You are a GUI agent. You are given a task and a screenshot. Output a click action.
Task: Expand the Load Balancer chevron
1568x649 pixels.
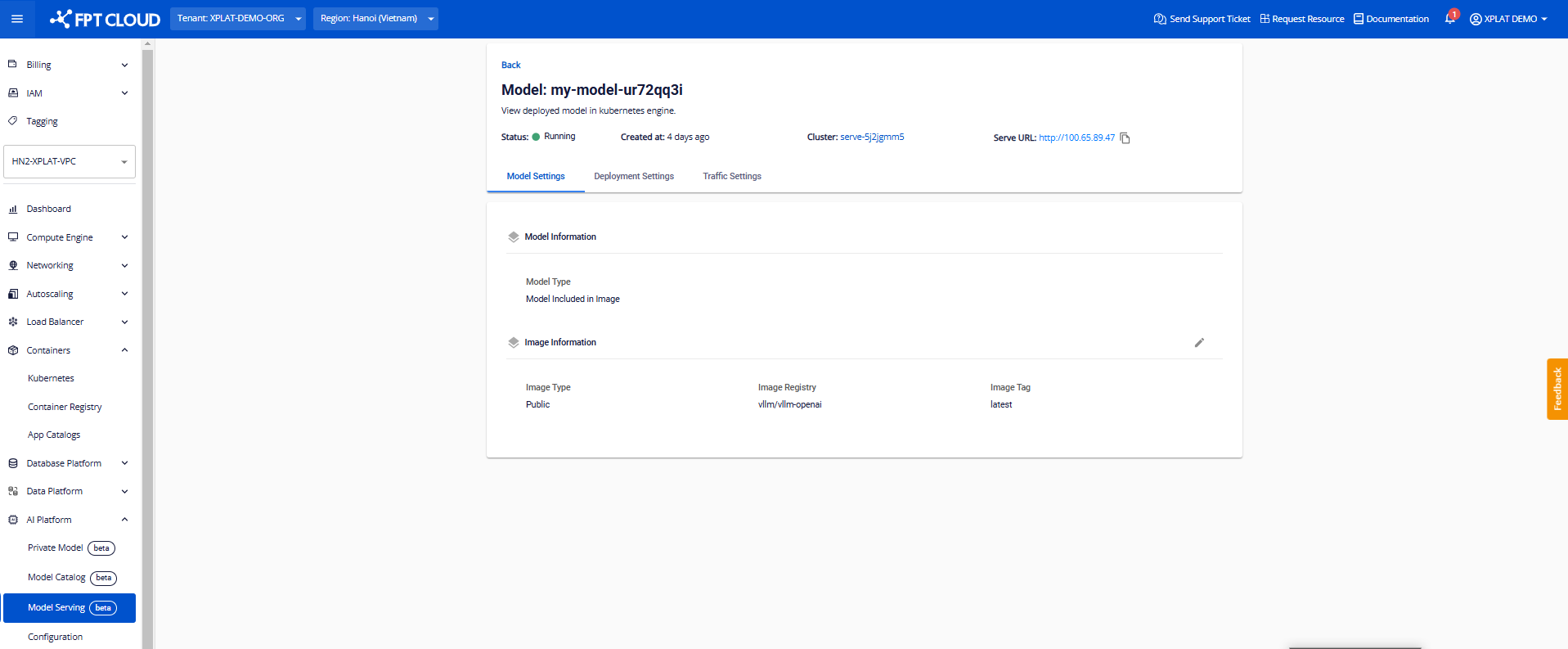coord(124,322)
